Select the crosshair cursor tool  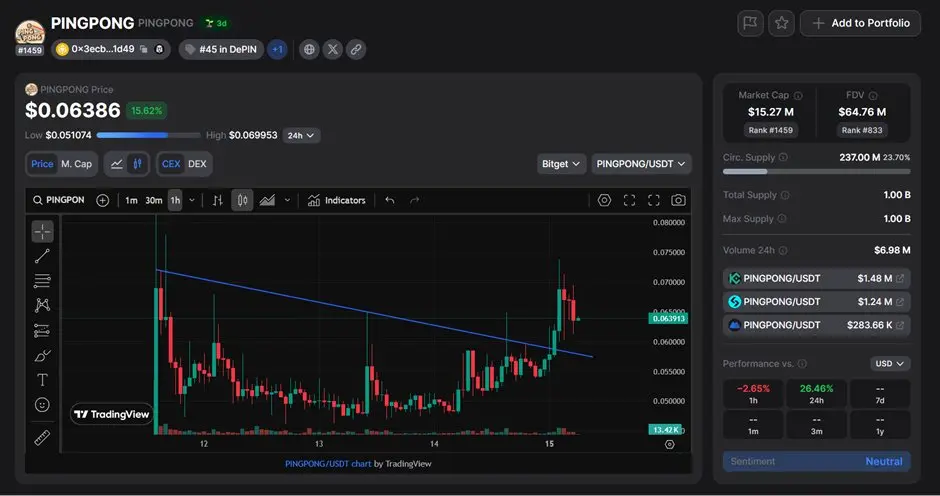coord(43,232)
